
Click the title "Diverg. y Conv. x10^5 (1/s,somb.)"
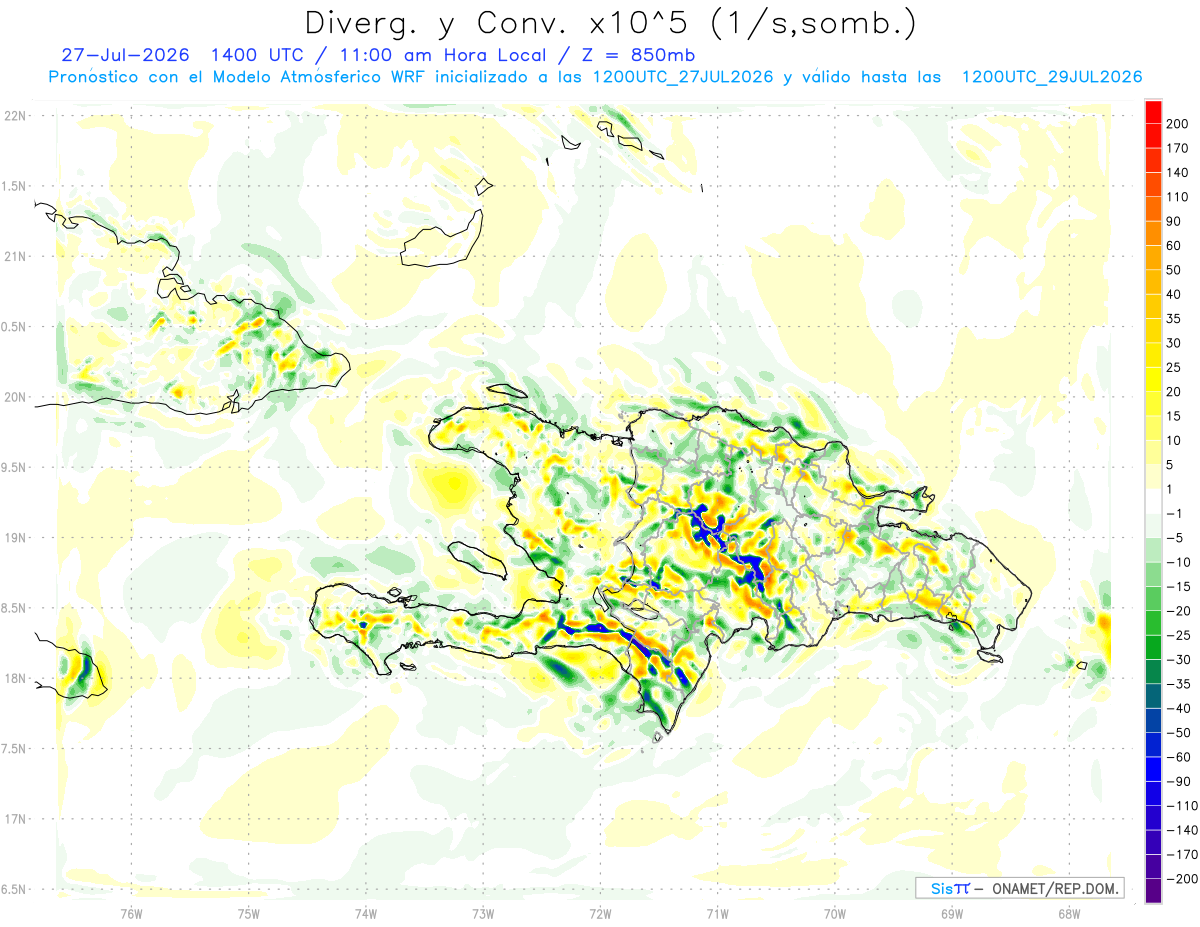pyautogui.click(x=610, y=24)
